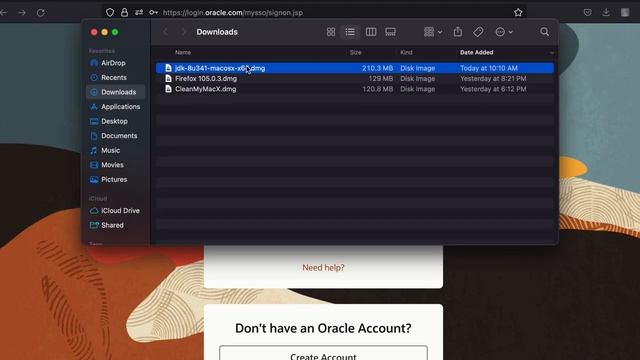
Task: Open the Finder More actions menu
Action: 504,32
